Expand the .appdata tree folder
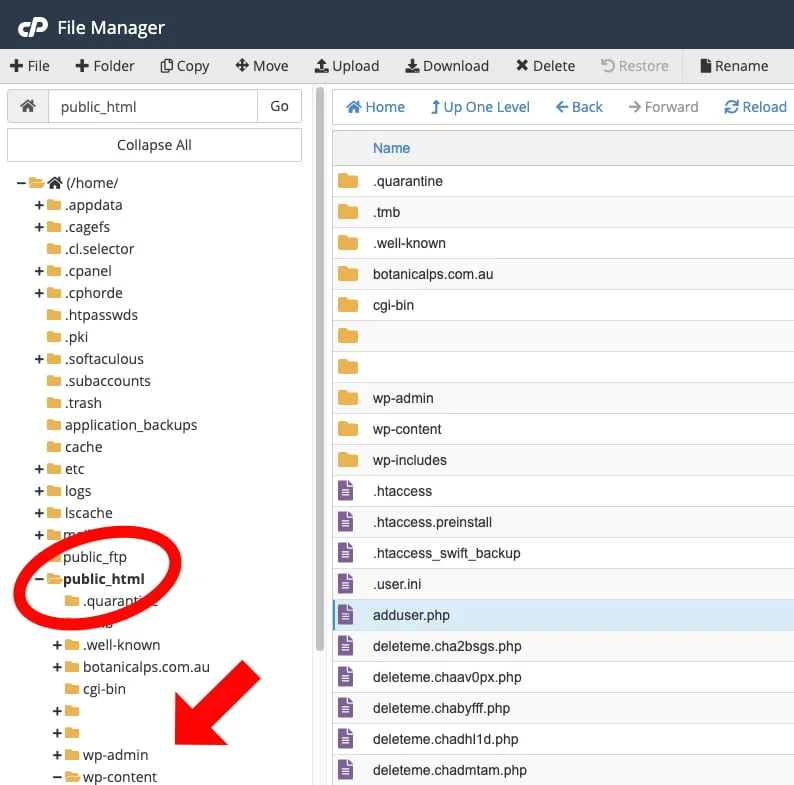The height and width of the screenshot is (785, 794). click(39, 205)
